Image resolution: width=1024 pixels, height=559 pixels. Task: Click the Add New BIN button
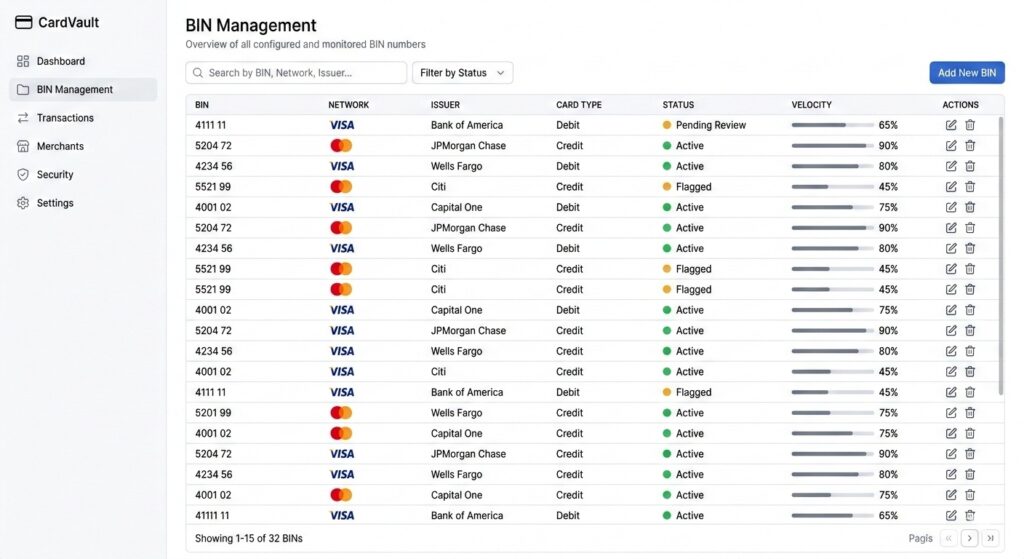point(966,73)
